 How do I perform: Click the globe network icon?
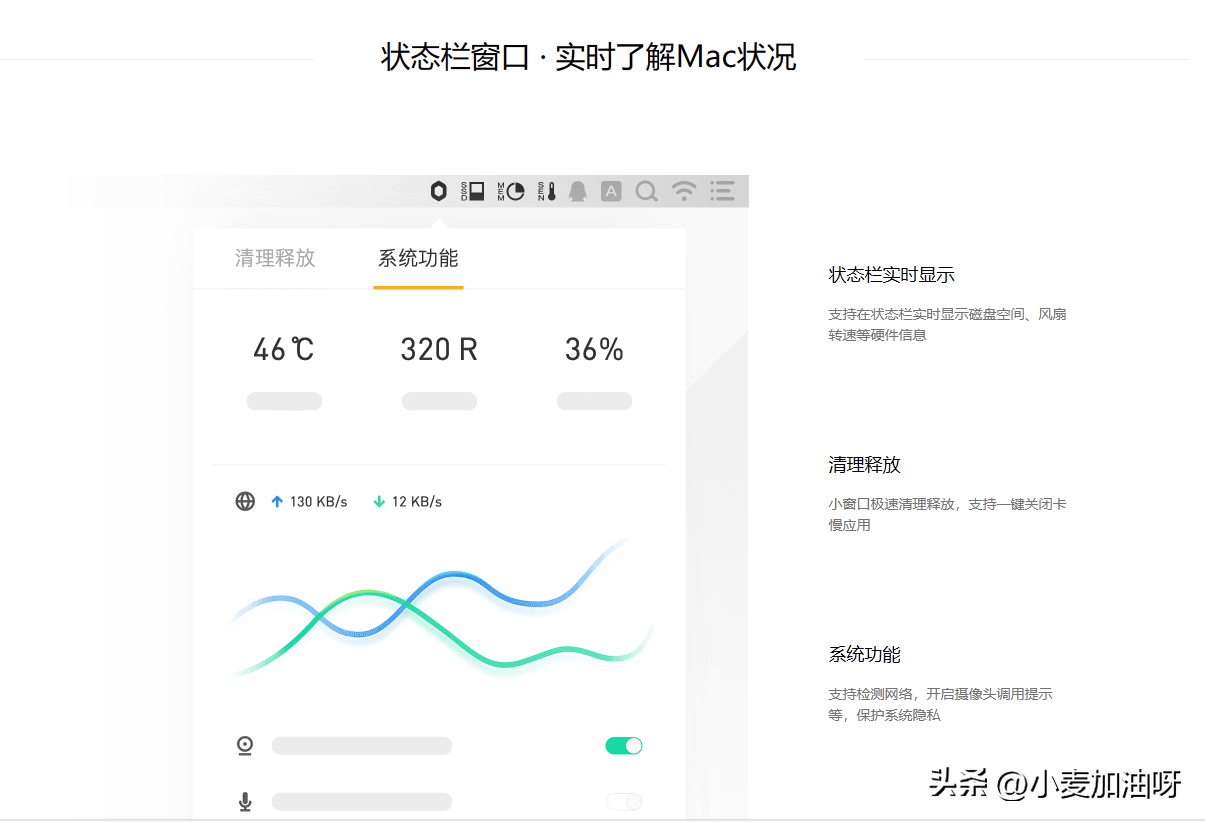click(x=245, y=502)
